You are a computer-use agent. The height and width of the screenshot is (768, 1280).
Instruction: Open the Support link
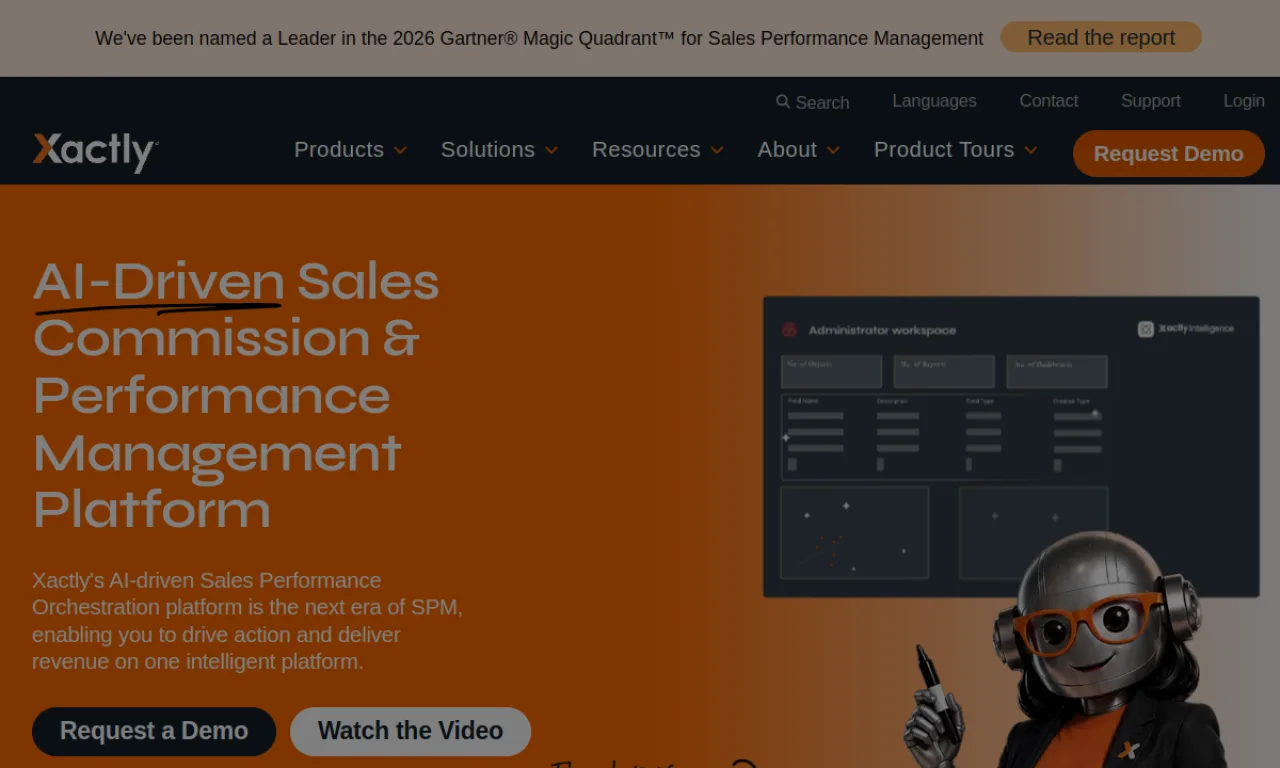(x=1150, y=101)
